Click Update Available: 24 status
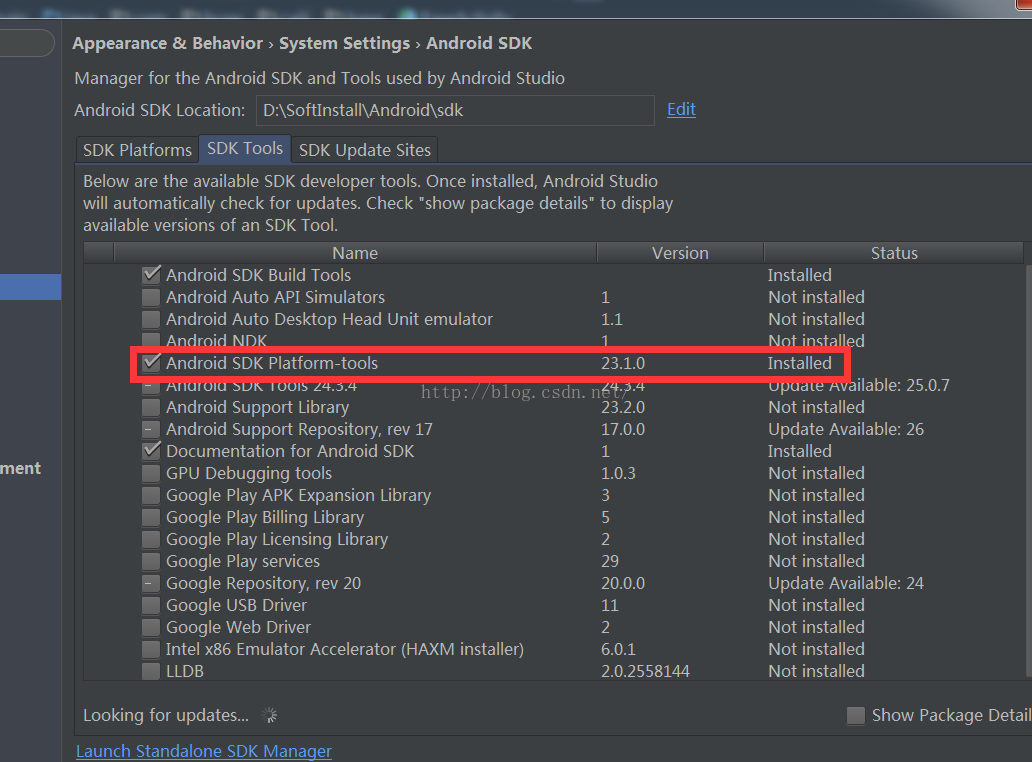 (x=846, y=583)
